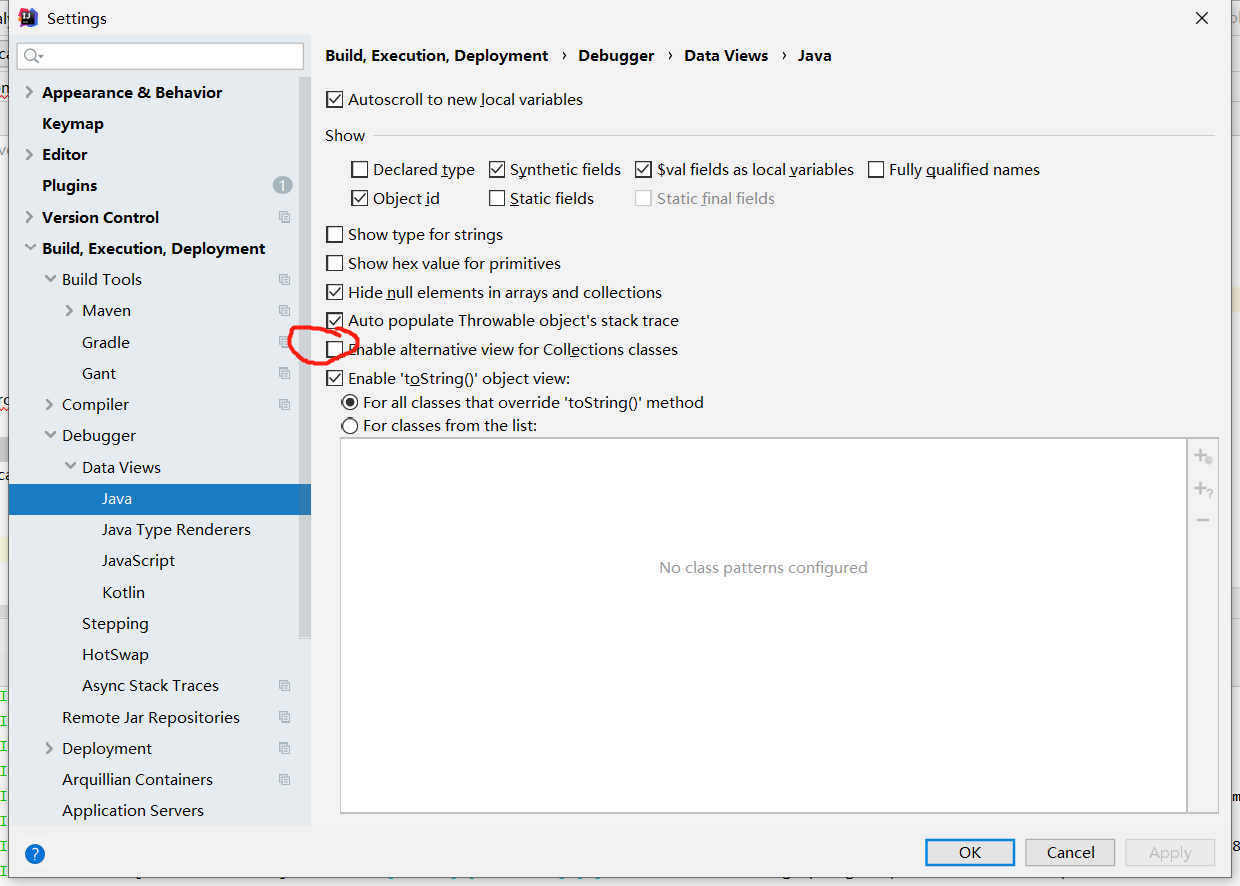Click the project-level icon beside Remote Jar Repositories

click(x=285, y=717)
